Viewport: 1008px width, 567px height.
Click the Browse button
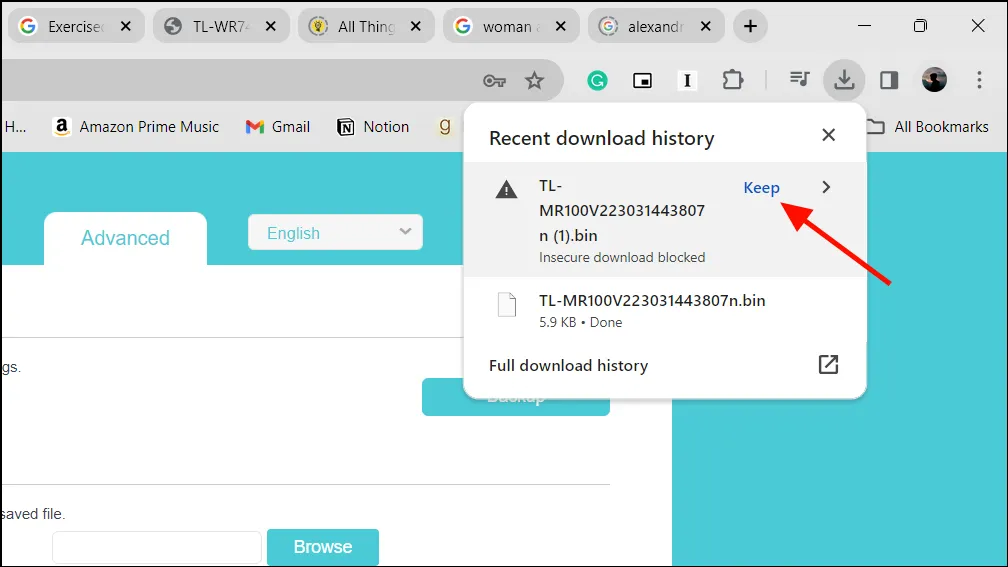pos(323,547)
